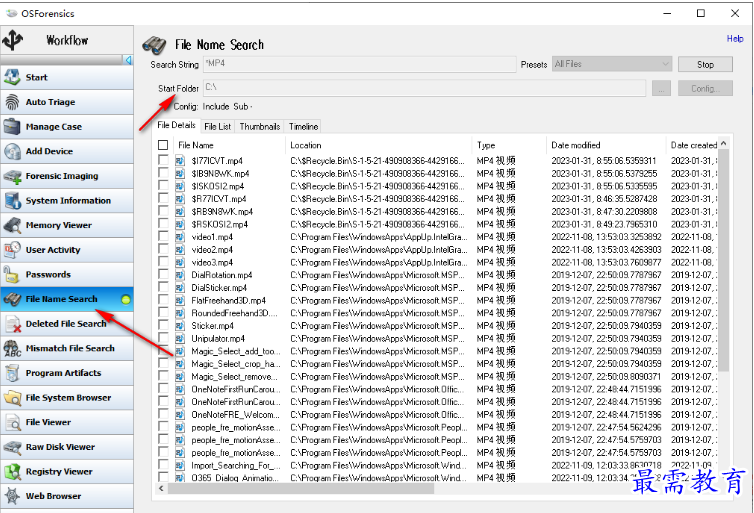Check the box for OneNoteFRE_Welcom row
The width and height of the screenshot is (754, 513).
pyautogui.click(x=163, y=414)
